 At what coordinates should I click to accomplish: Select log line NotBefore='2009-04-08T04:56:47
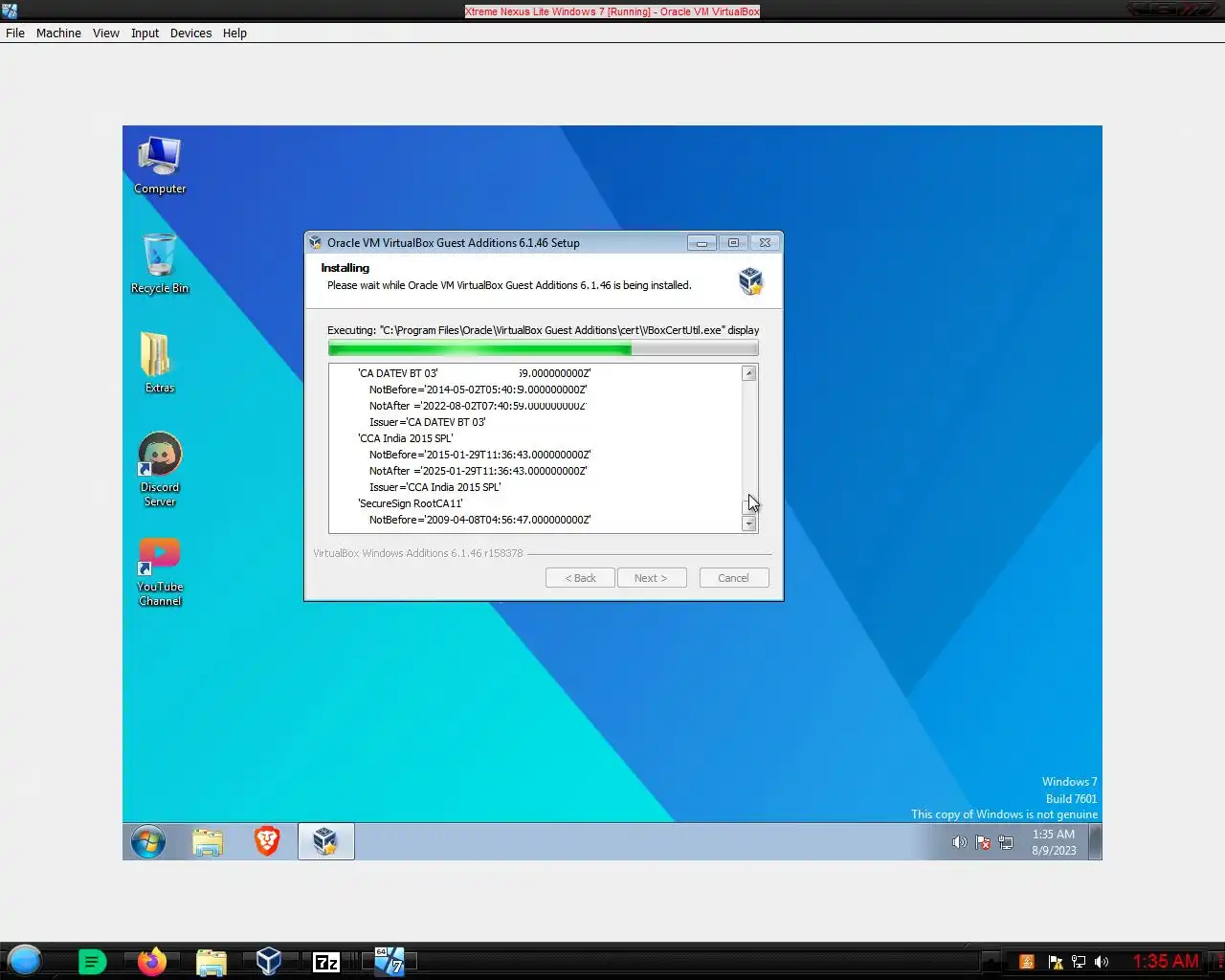coord(480,520)
